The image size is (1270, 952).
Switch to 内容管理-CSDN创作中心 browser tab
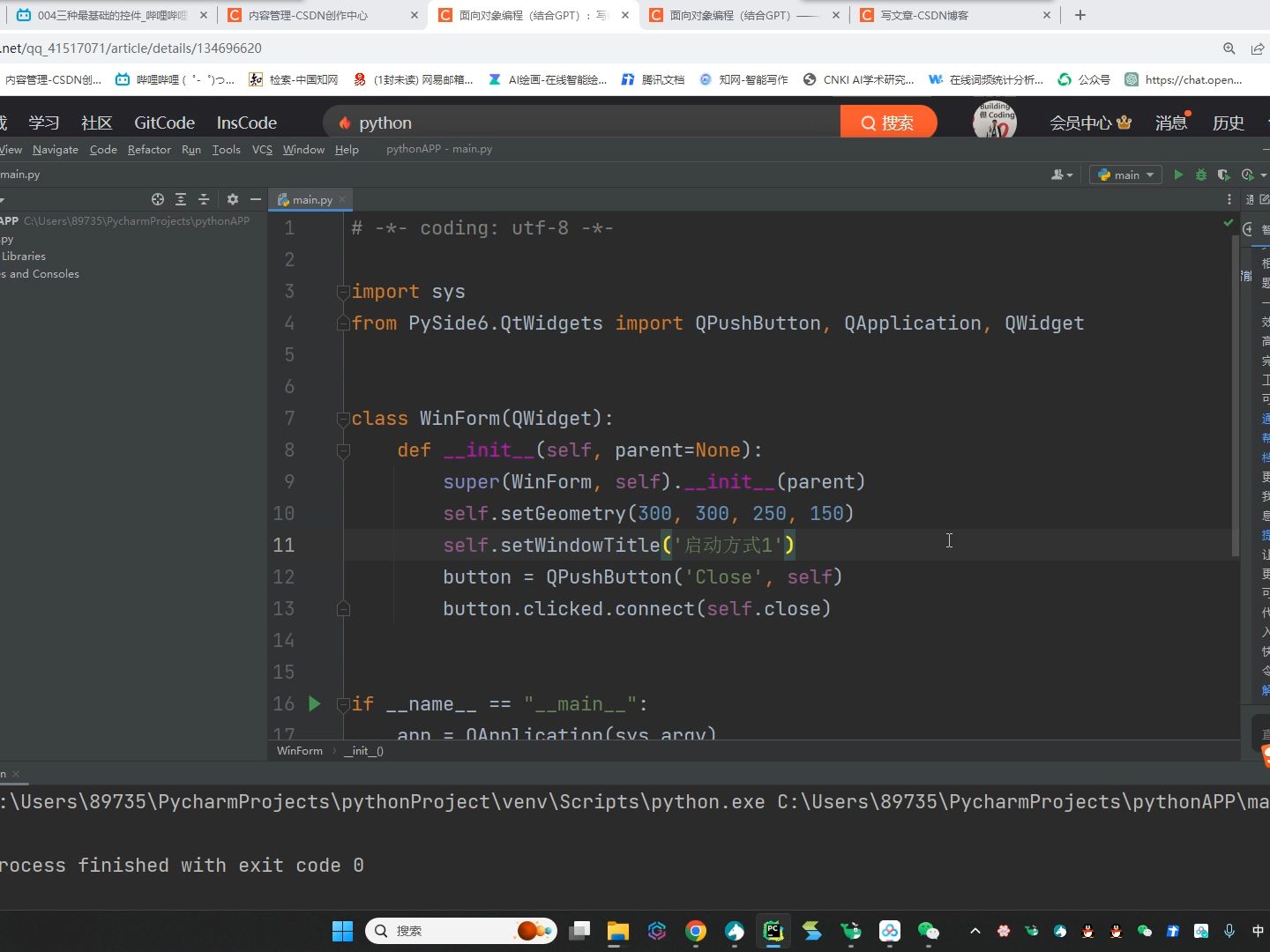(323, 15)
